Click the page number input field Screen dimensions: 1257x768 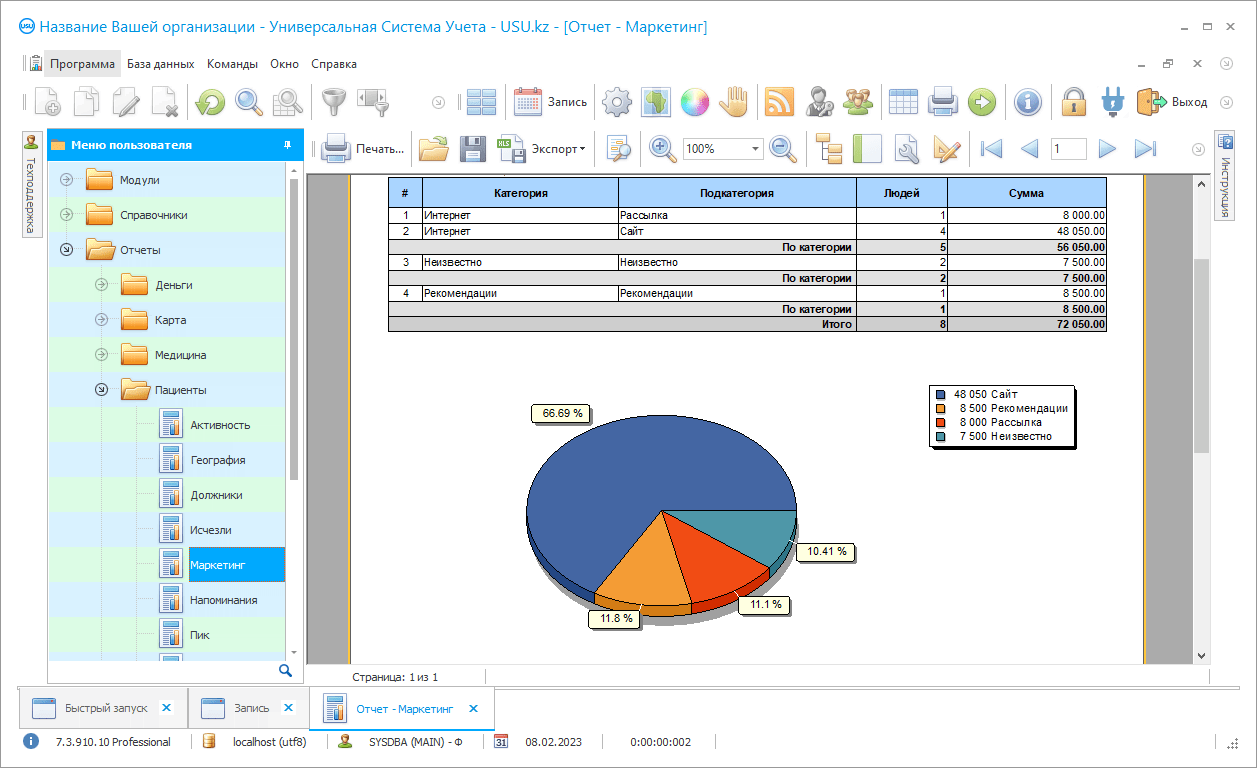1068,149
